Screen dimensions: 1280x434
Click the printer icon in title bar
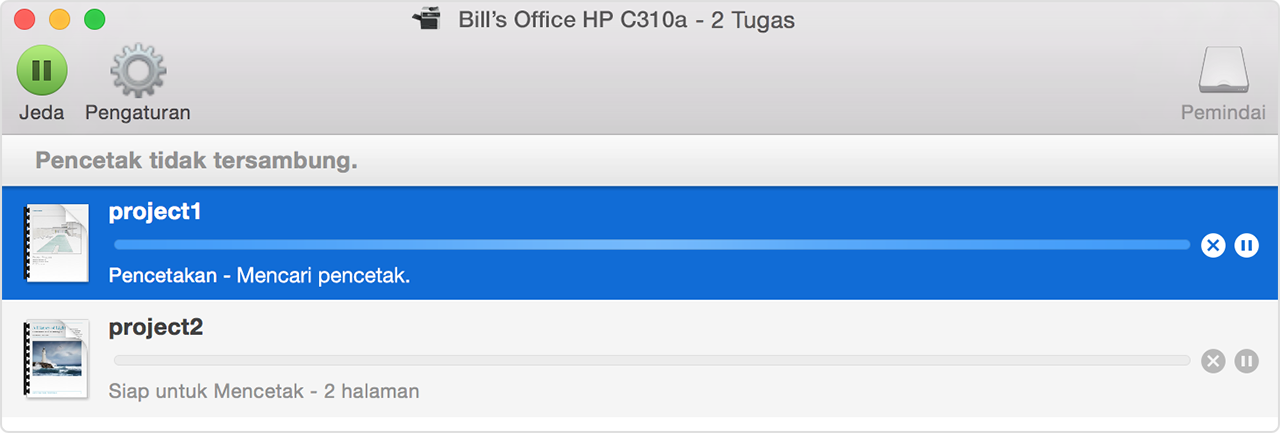pyautogui.click(x=426, y=19)
